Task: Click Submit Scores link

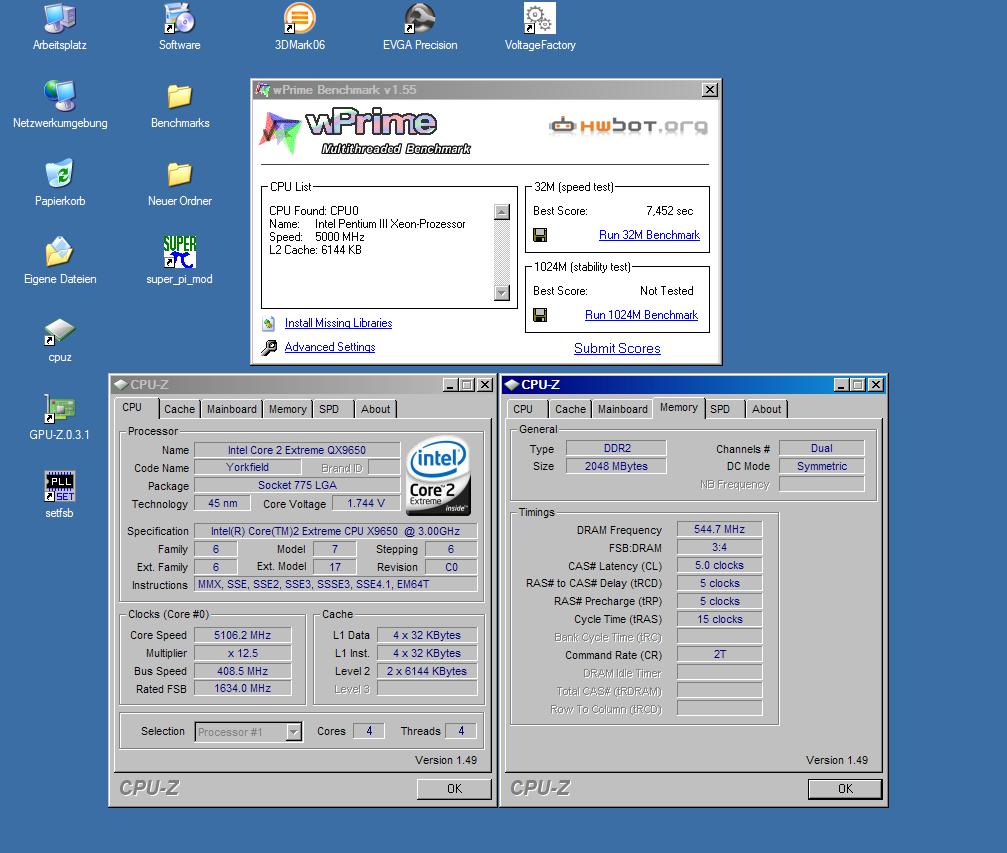Action: pos(617,348)
